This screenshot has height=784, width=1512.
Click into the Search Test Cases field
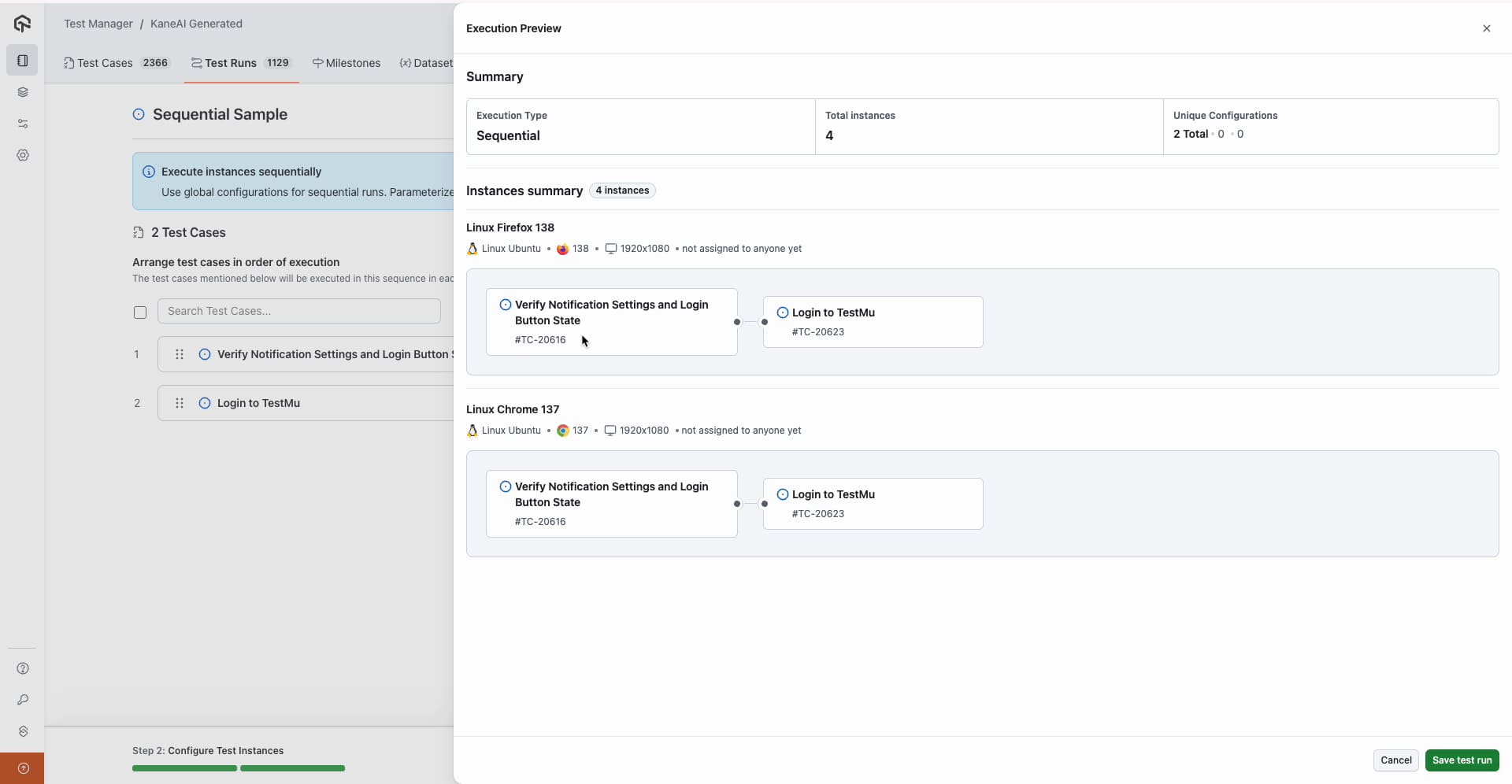299,311
